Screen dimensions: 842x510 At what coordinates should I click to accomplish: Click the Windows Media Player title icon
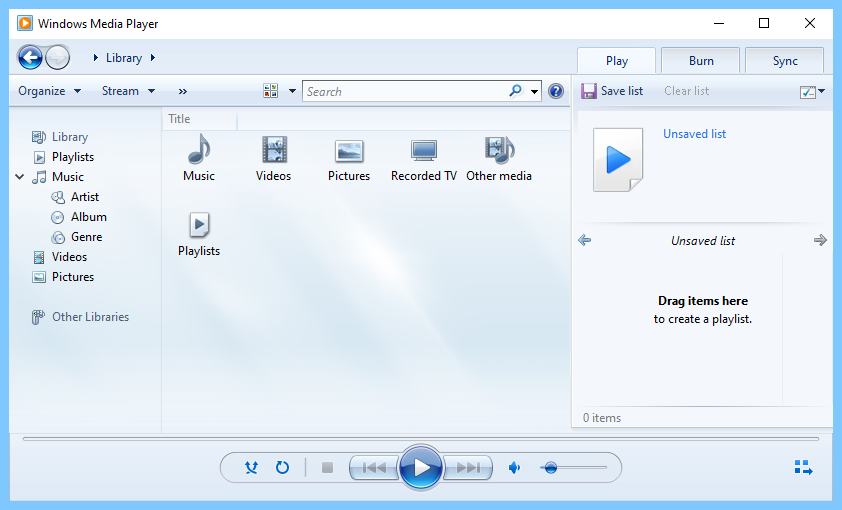pyautogui.click(x=24, y=23)
